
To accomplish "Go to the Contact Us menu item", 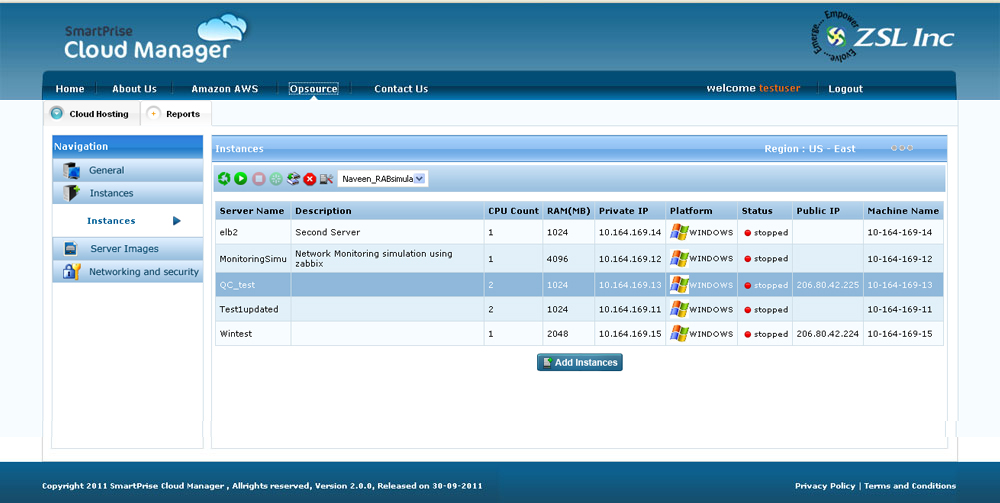I will click(401, 89).
